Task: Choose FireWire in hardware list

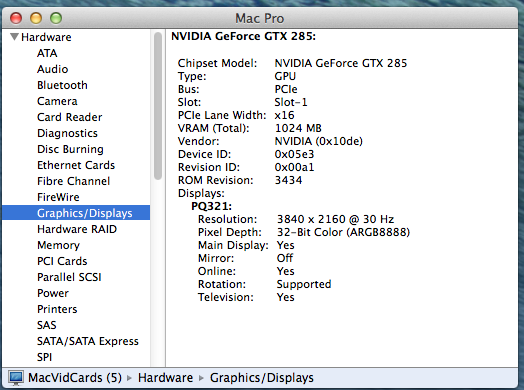Action: coord(58,197)
